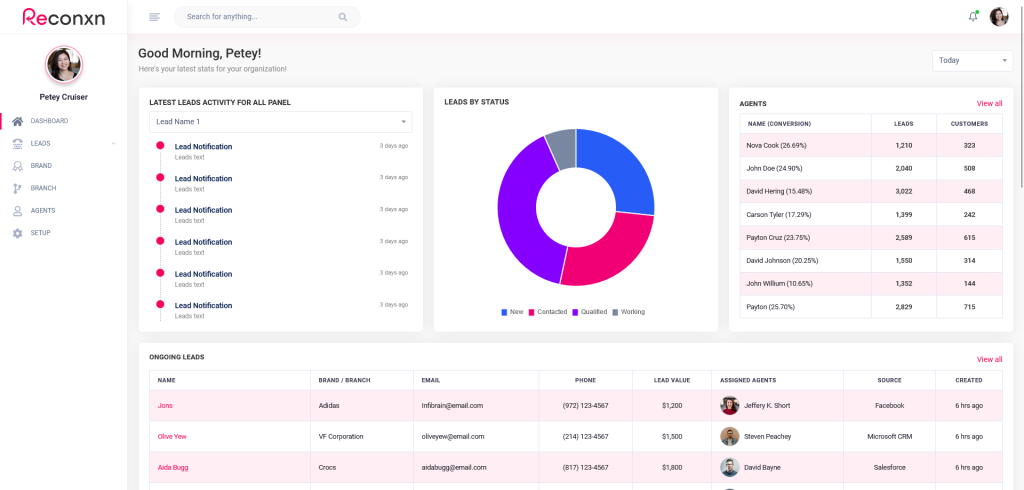Expand the Leads submenu chevron
Screen dimensions: 1024x490
click(114, 144)
